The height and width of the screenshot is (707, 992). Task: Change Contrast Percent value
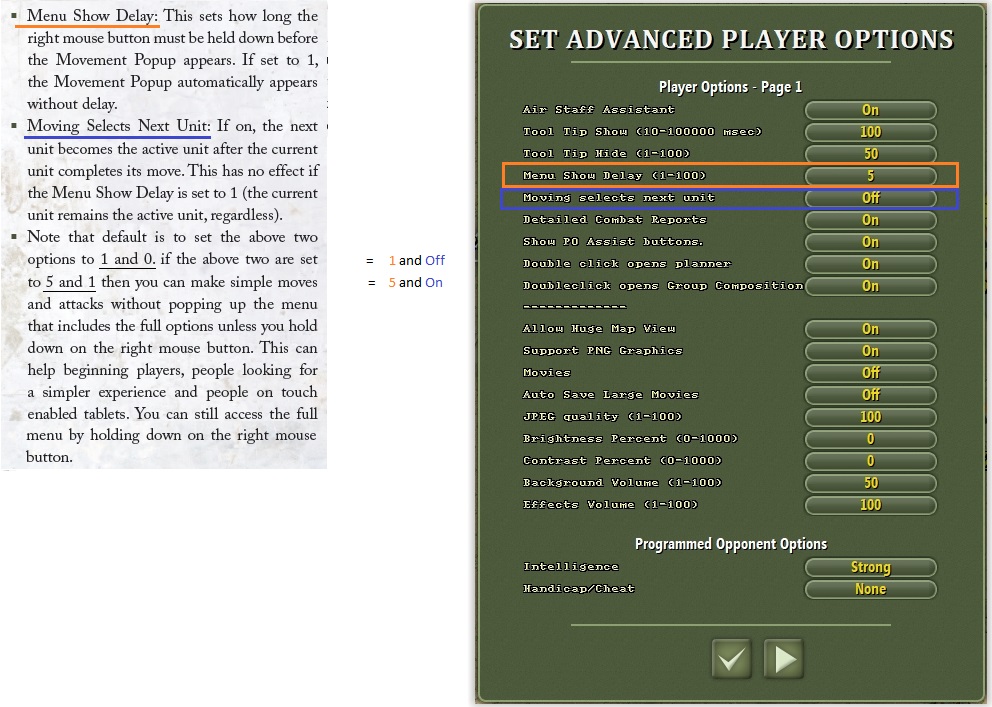pos(871,461)
